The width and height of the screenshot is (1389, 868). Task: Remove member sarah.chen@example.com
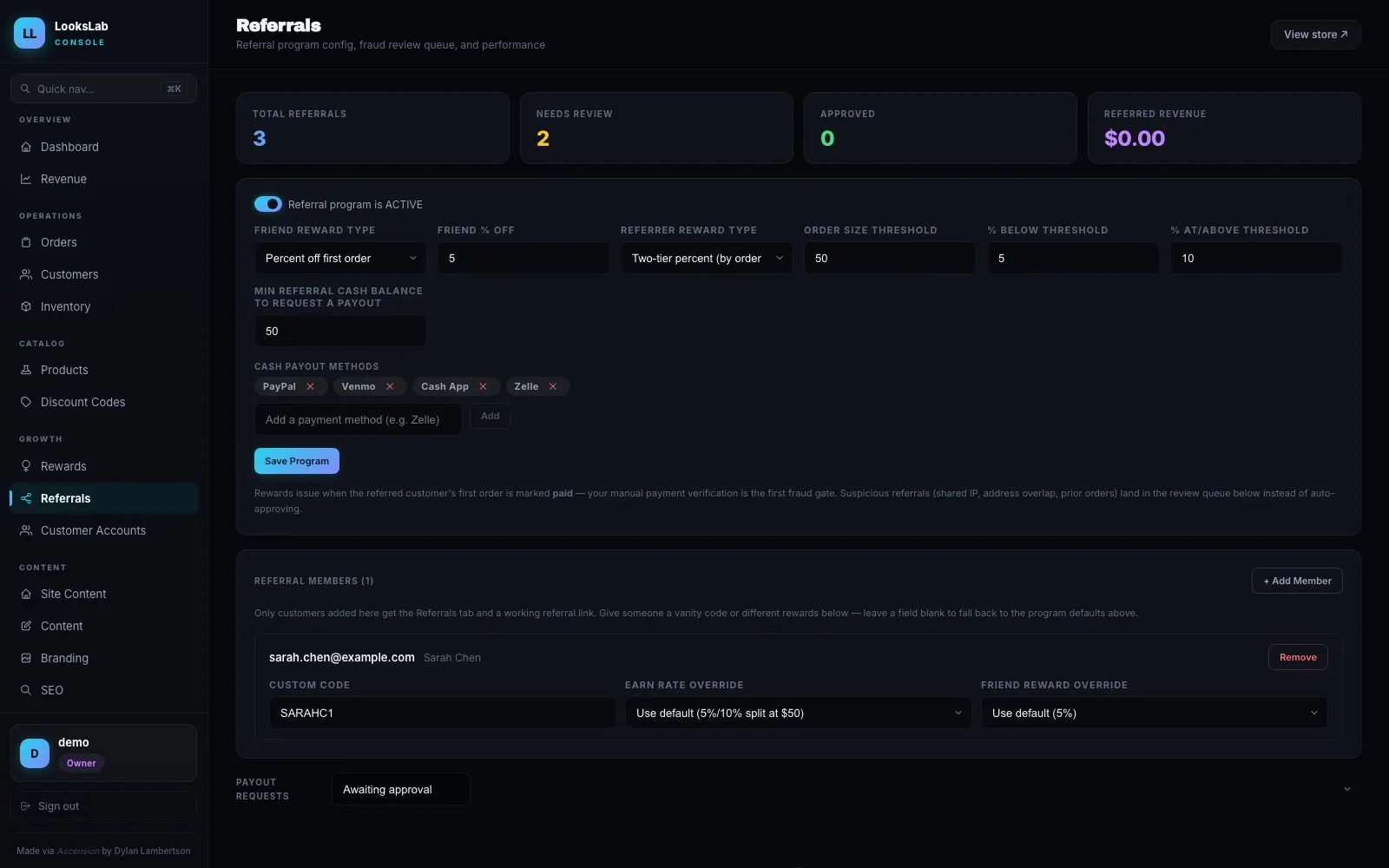(x=1298, y=657)
